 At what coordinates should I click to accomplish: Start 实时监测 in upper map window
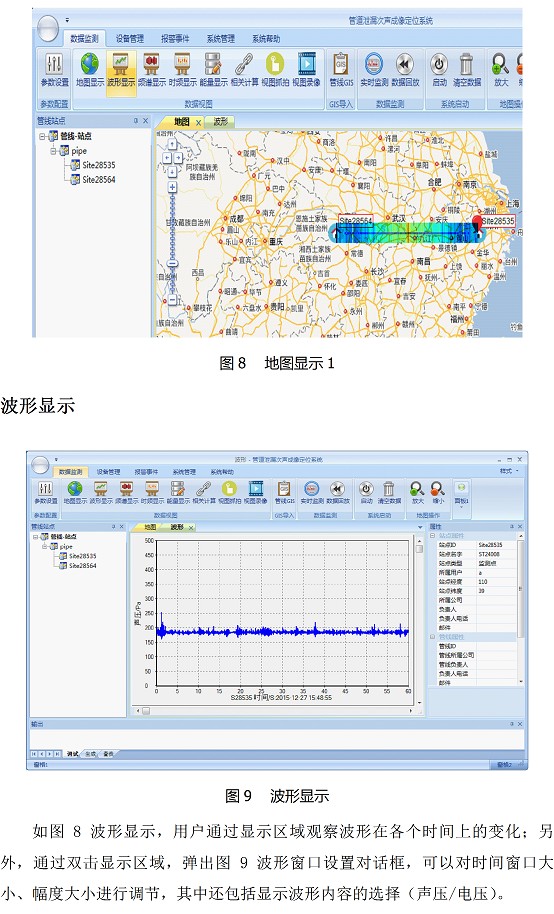[374, 69]
